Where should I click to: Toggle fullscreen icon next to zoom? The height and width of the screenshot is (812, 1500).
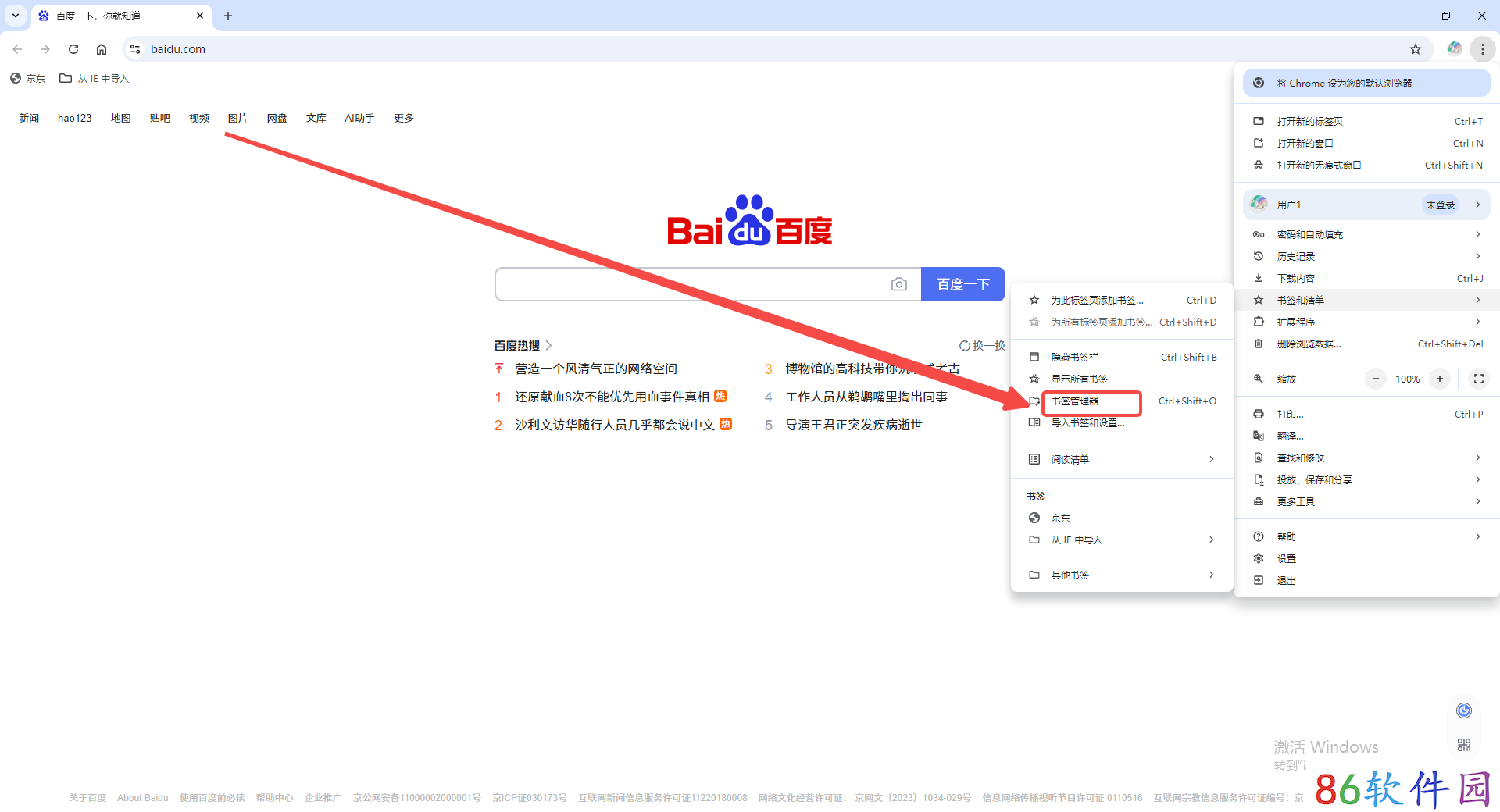point(1479,379)
